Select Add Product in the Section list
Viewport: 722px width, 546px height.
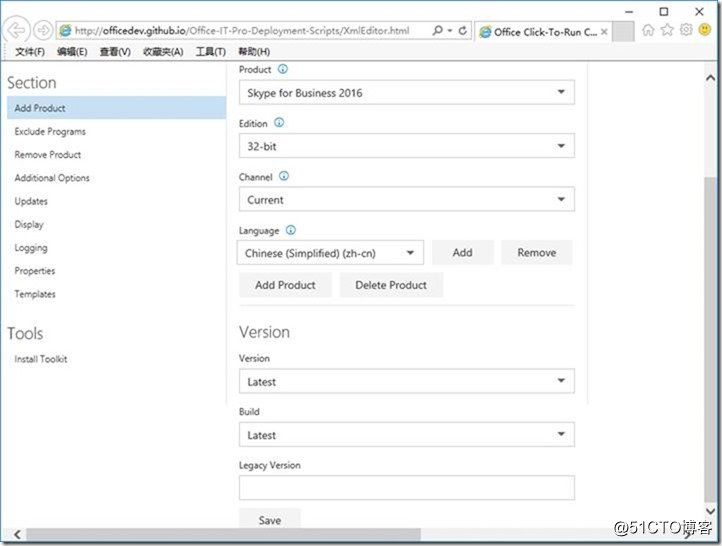coord(116,108)
